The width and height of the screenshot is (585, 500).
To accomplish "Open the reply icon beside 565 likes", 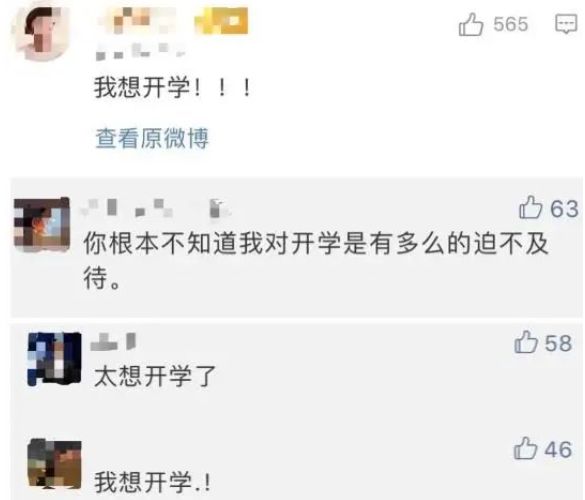I will pos(566,24).
